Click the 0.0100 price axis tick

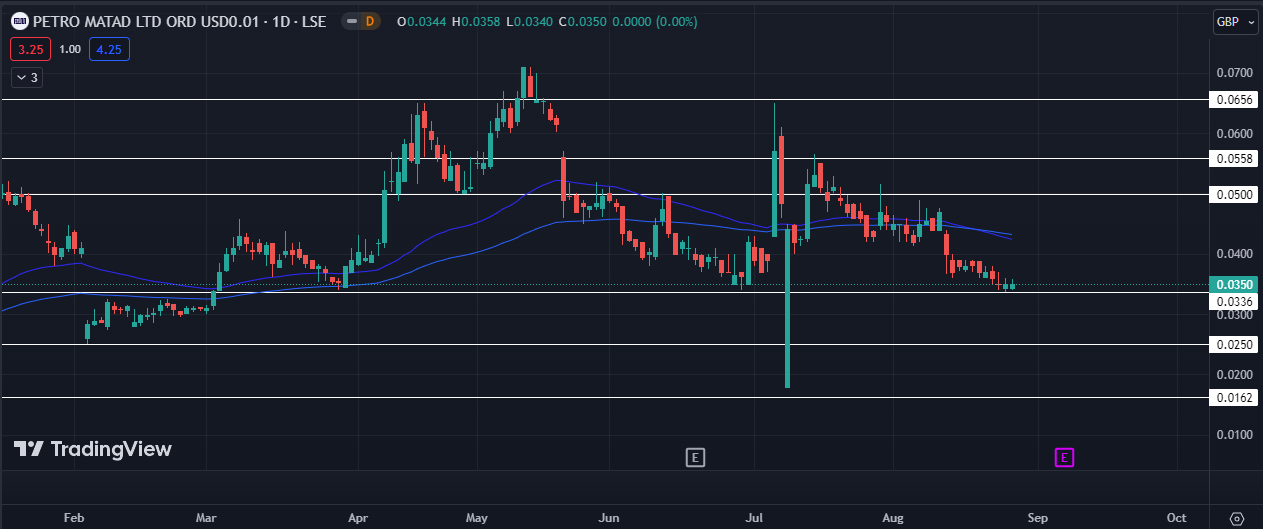[1235, 434]
